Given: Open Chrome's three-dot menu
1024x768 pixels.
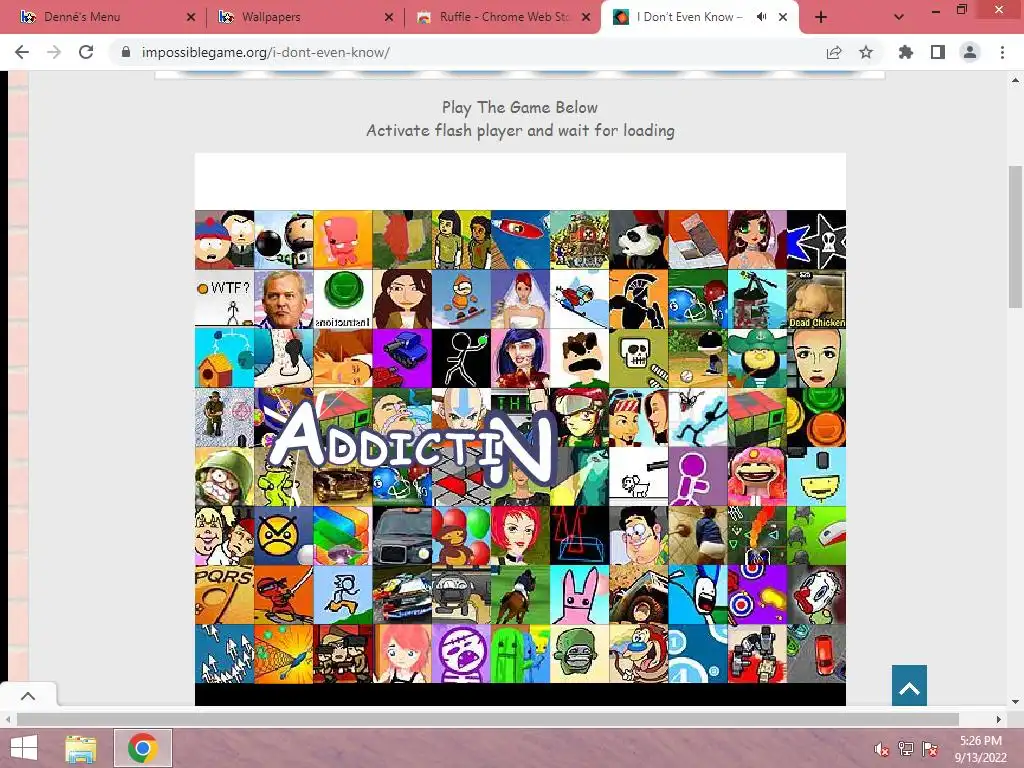Looking at the screenshot, I should (x=1002, y=52).
